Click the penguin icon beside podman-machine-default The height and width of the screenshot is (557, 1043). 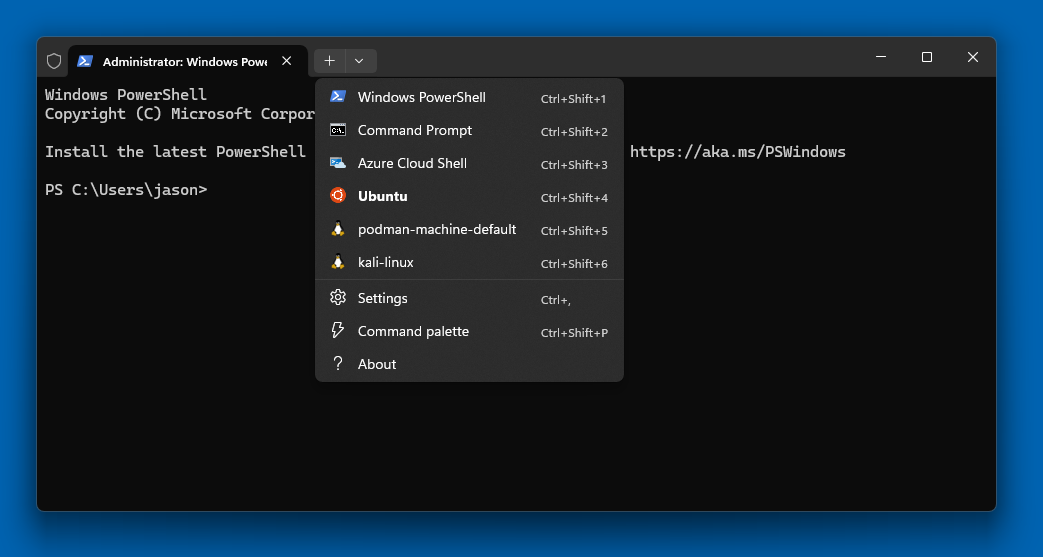338,229
